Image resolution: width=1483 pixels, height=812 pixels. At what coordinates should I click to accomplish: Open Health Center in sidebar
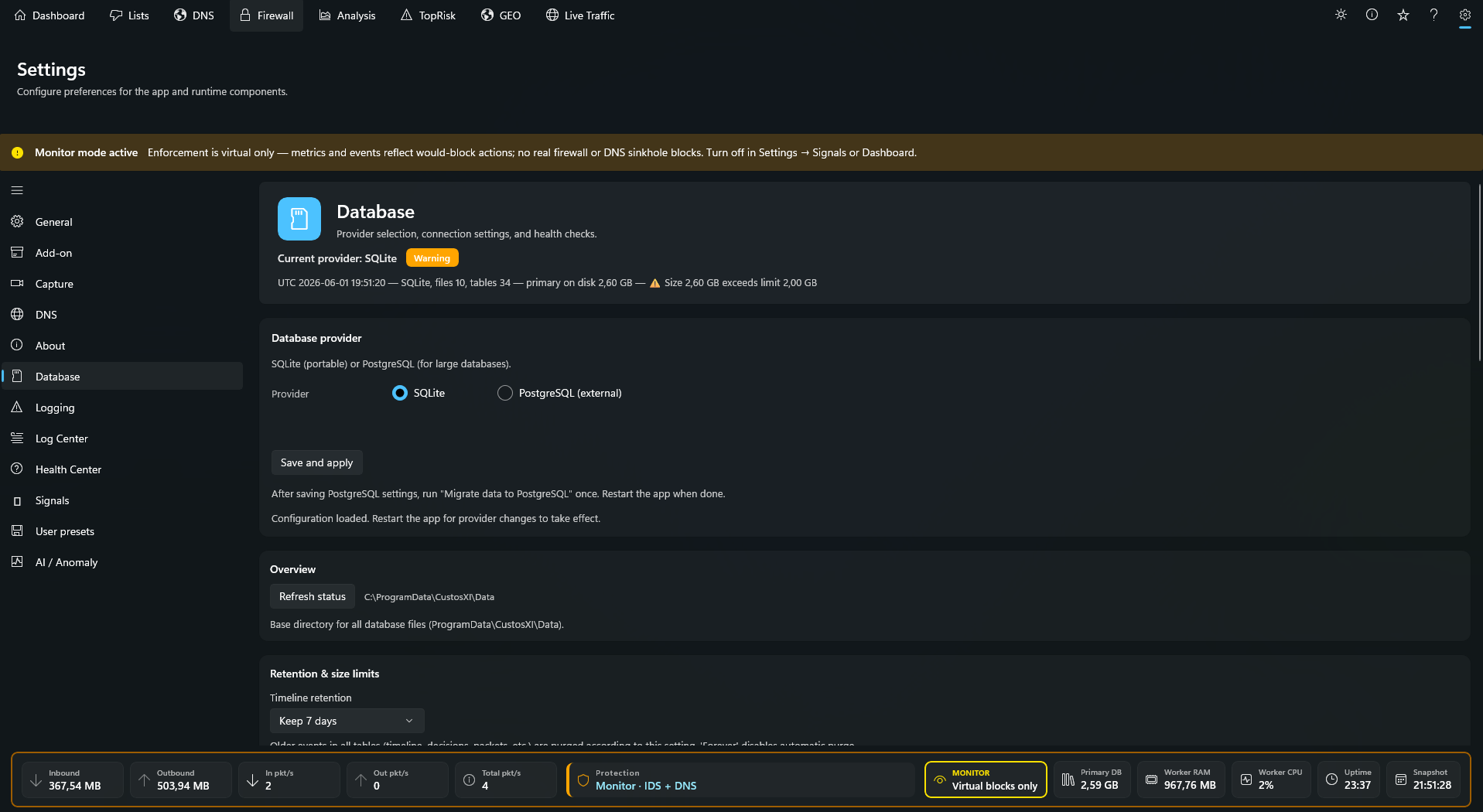pyautogui.click(x=122, y=469)
